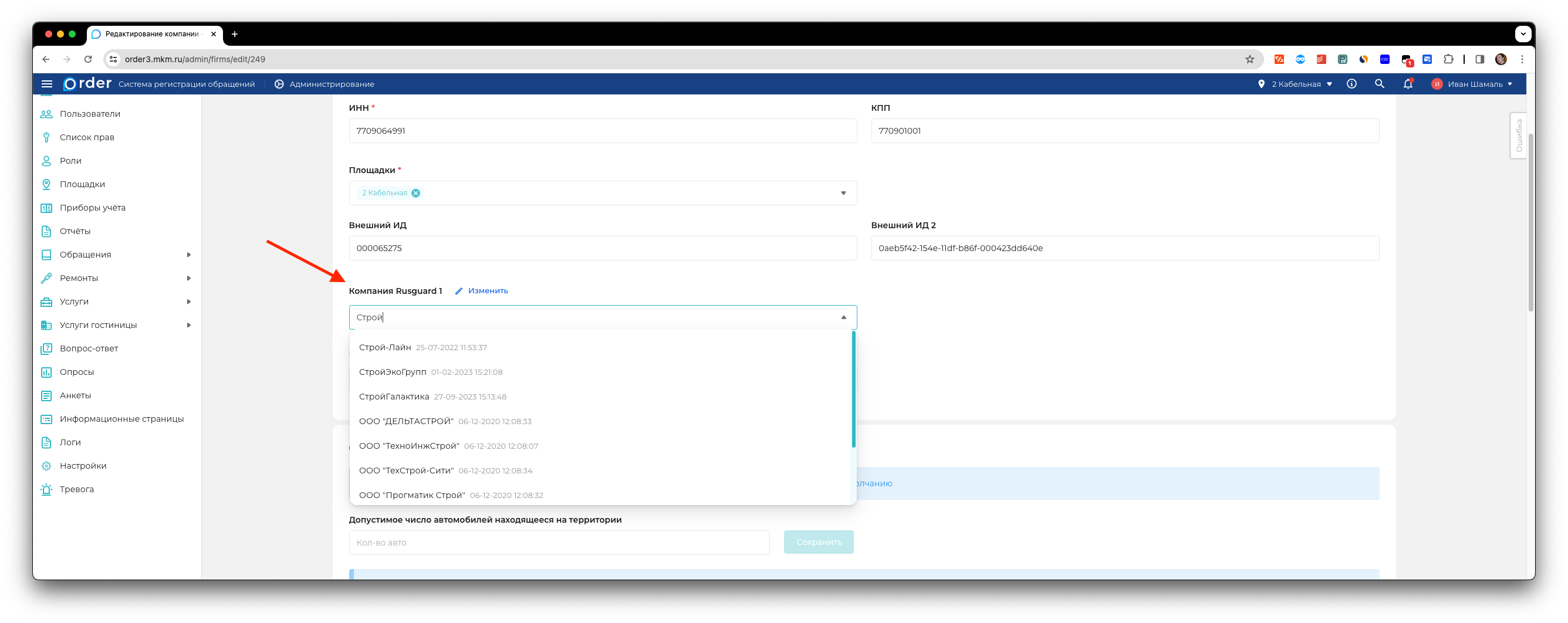Open the Площадки field dropdown arrow
1568x623 pixels.
[x=843, y=193]
